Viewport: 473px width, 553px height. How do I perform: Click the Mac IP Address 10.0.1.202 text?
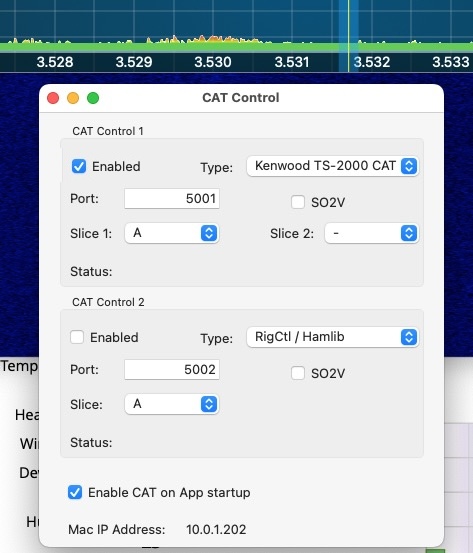216,529
